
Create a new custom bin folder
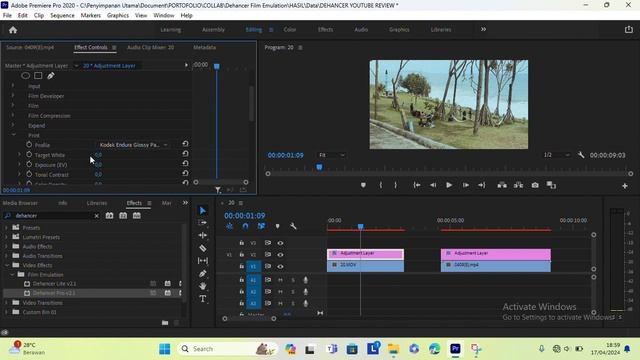pos(165,323)
